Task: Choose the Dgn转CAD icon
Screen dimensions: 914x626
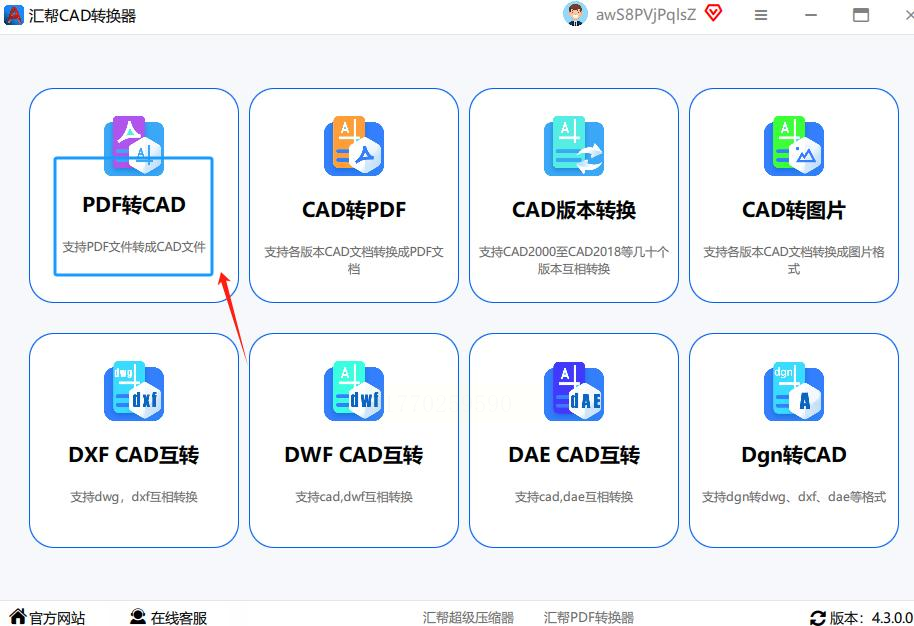Action: (x=793, y=391)
